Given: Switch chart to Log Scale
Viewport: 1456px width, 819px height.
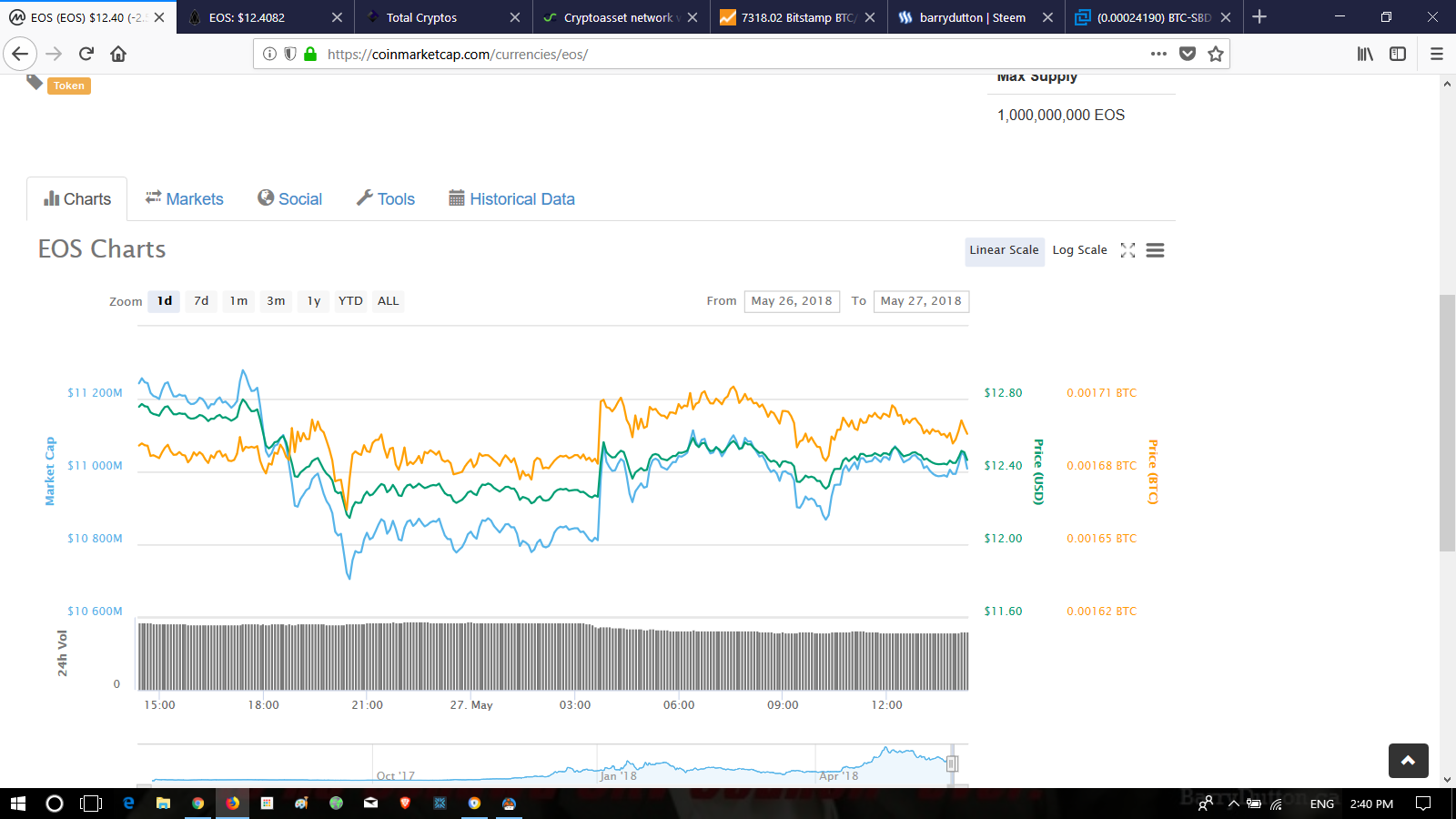Looking at the screenshot, I should pos(1079,250).
